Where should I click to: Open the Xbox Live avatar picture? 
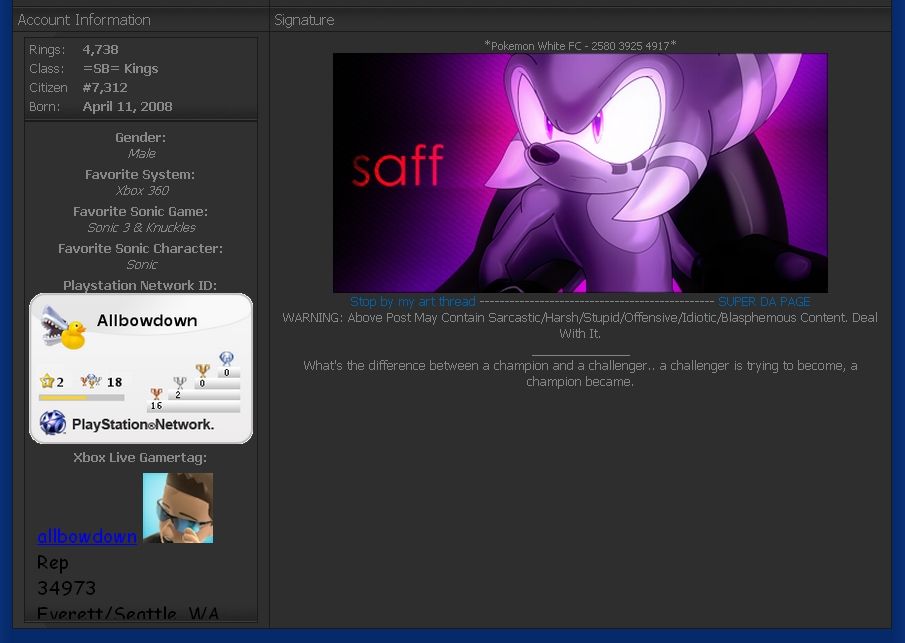pos(178,508)
